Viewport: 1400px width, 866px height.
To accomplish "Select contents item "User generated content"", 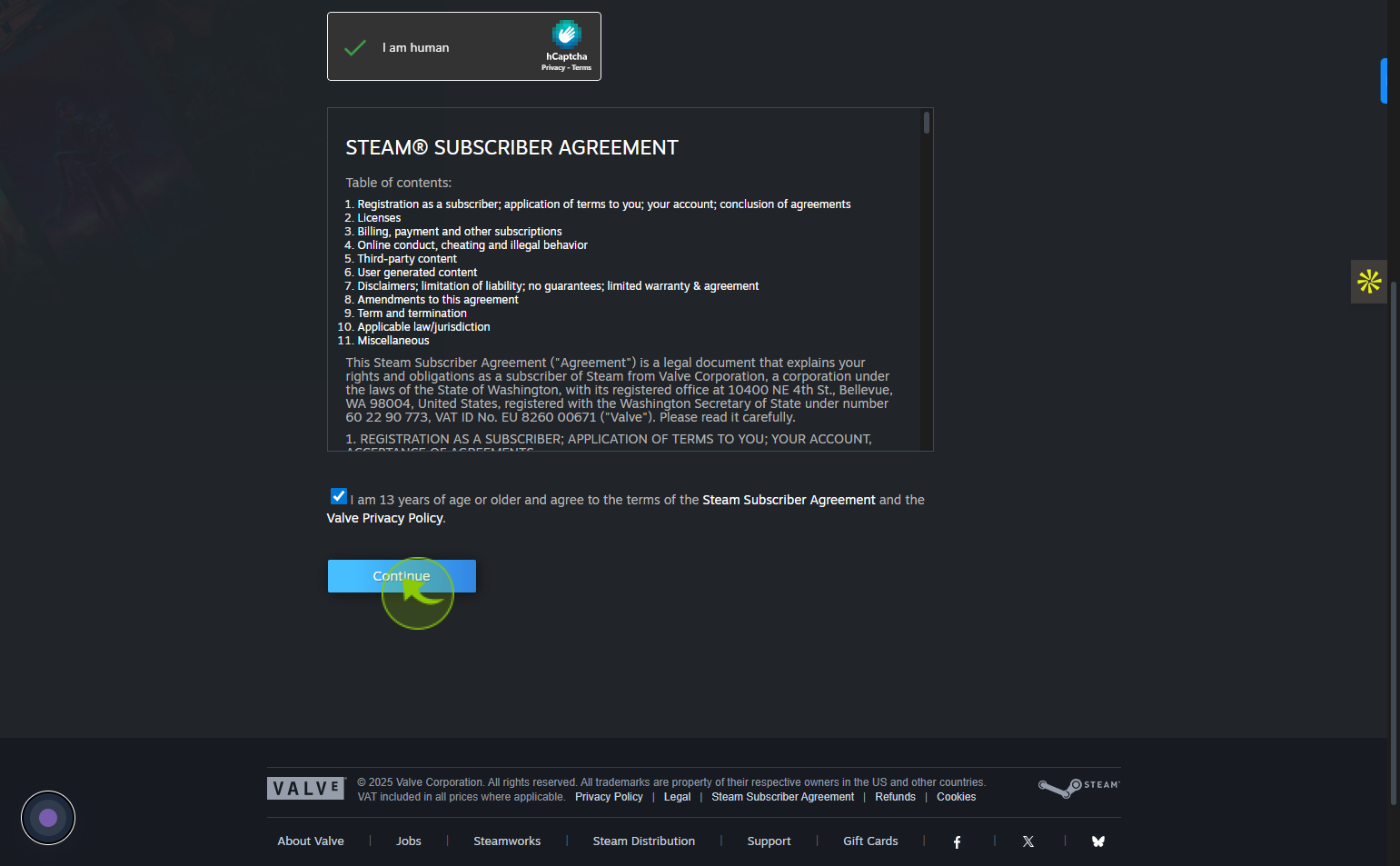I will pos(417,273).
